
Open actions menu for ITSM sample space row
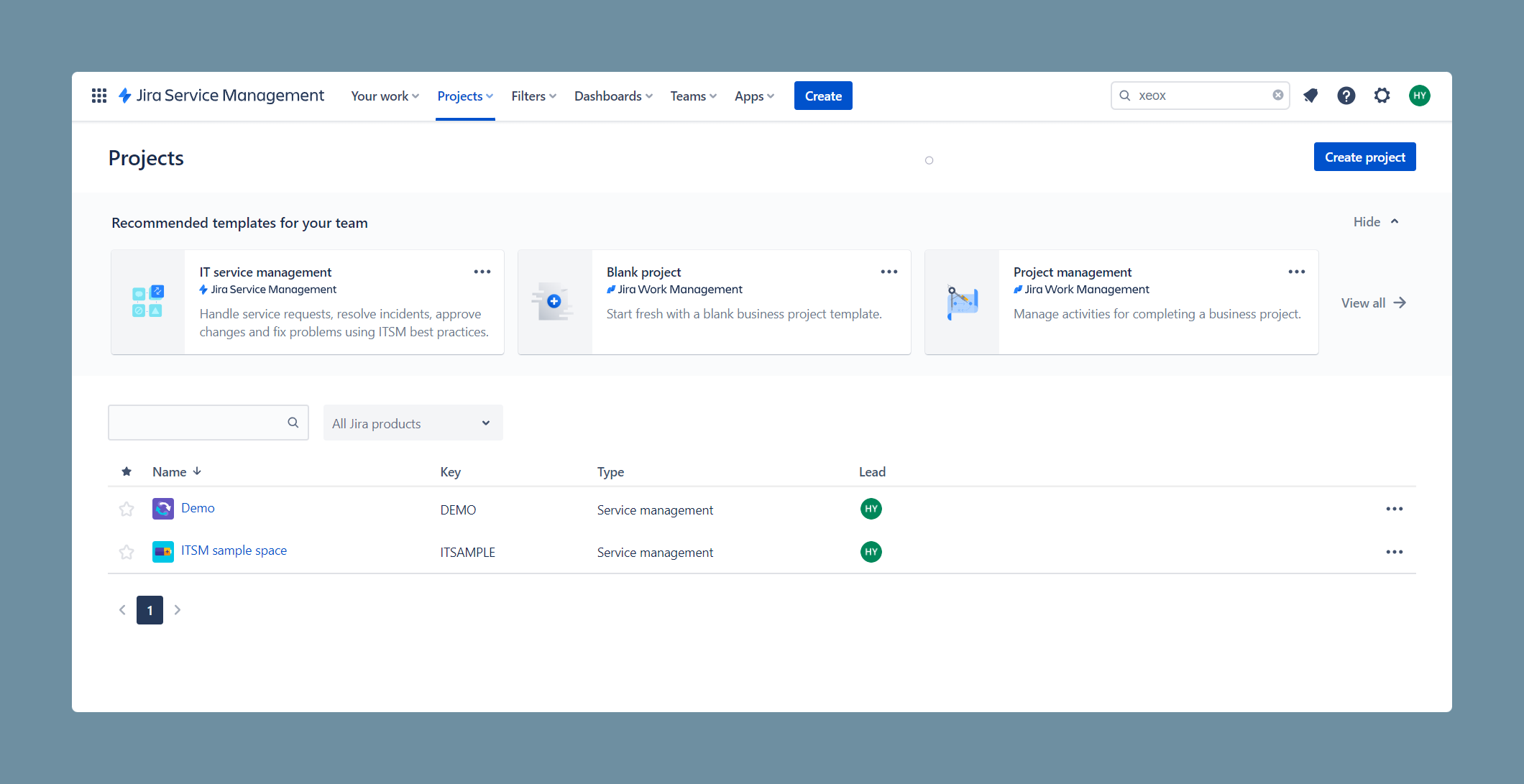tap(1395, 552)
